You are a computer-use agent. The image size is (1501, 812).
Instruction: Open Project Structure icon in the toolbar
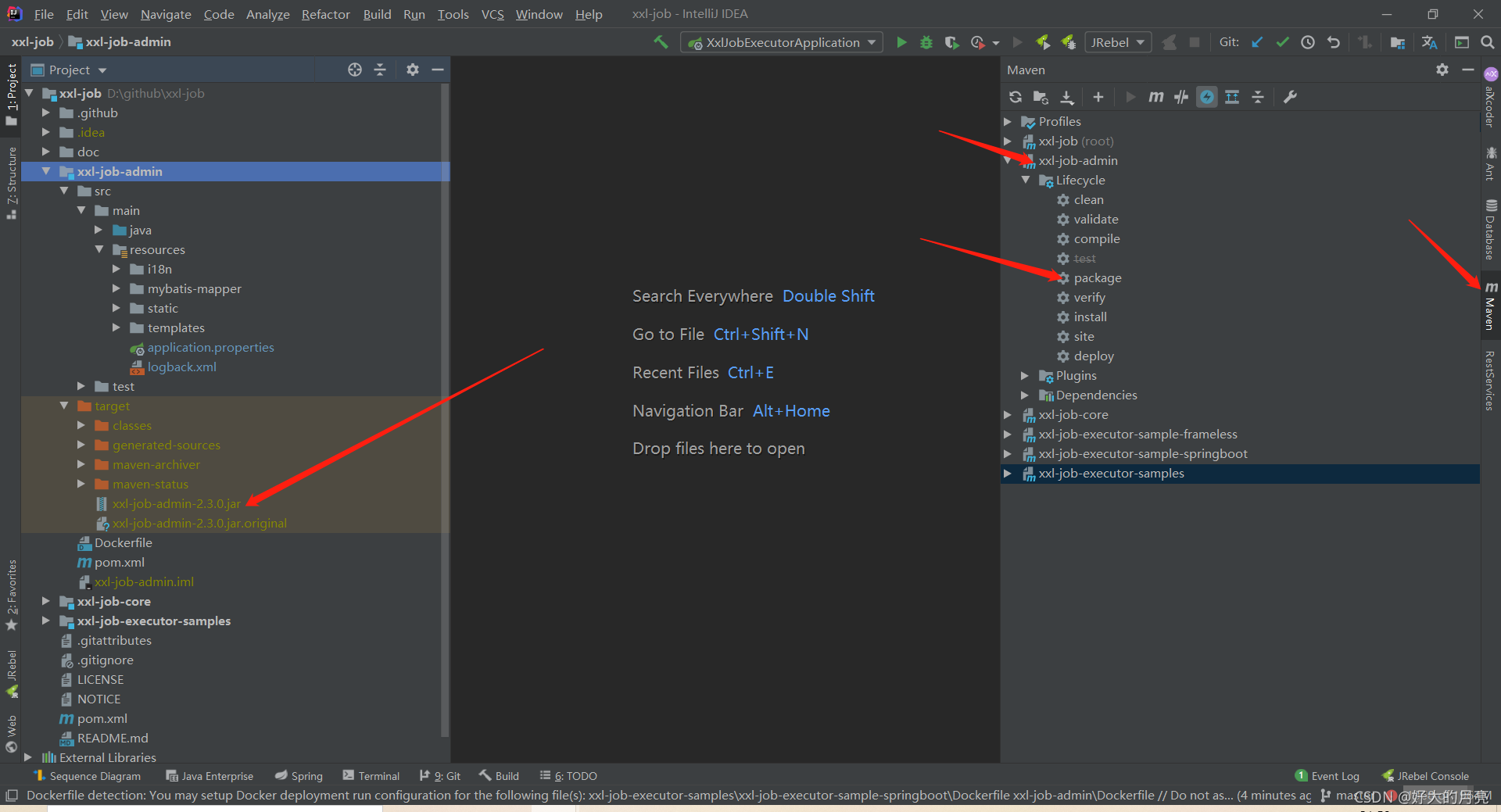(x=1398, y=42)
